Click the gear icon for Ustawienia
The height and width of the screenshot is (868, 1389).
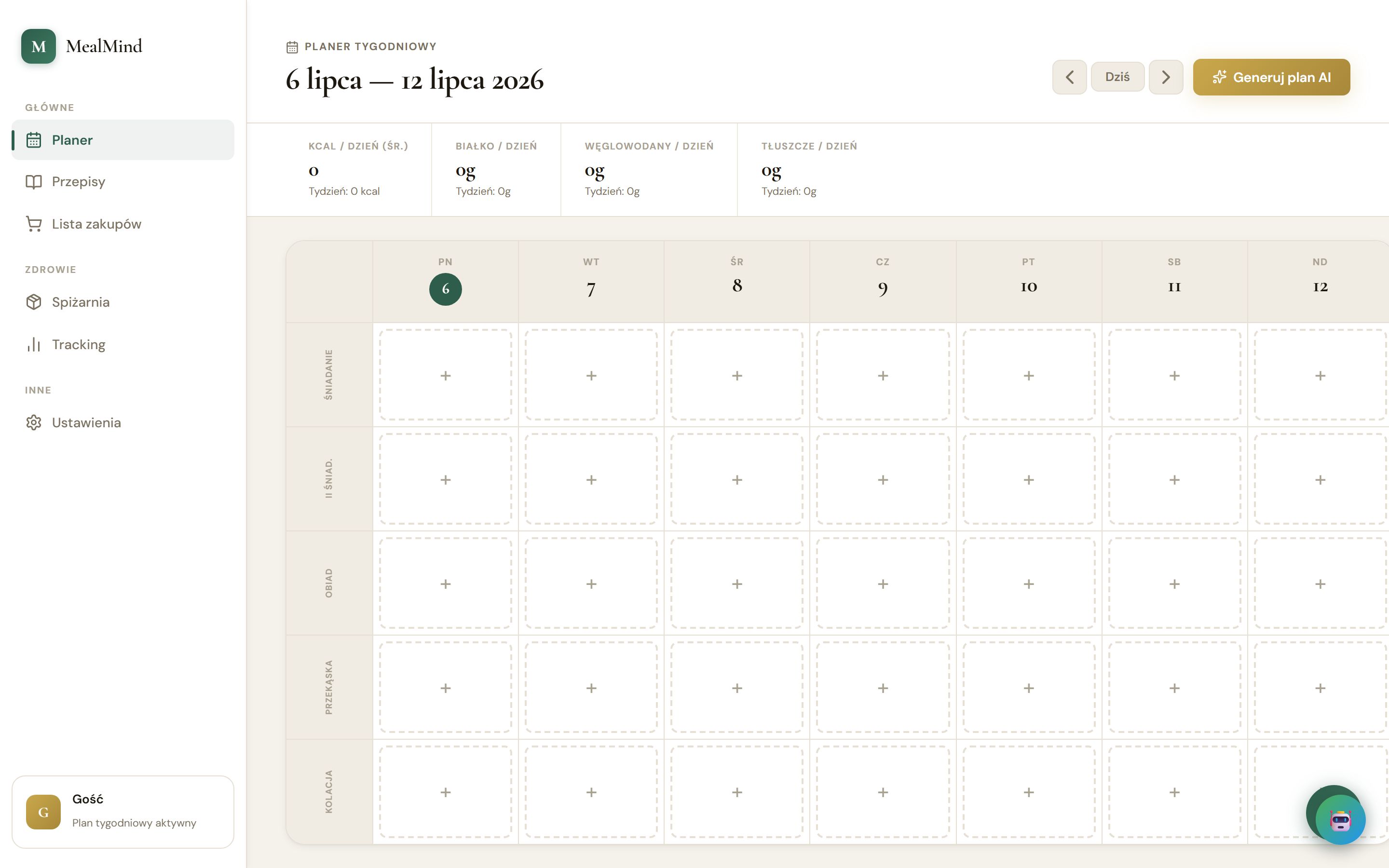point(34,422)
